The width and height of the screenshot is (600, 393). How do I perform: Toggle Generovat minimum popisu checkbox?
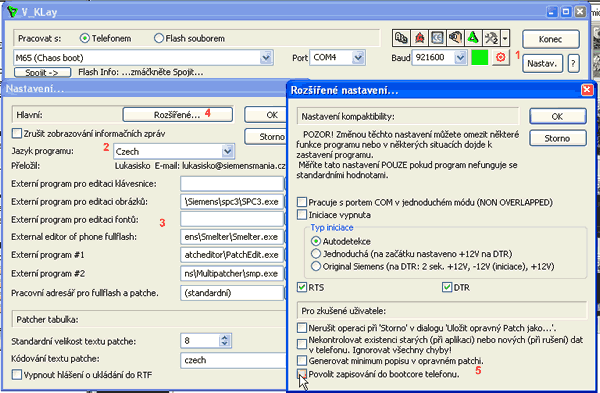302,361
